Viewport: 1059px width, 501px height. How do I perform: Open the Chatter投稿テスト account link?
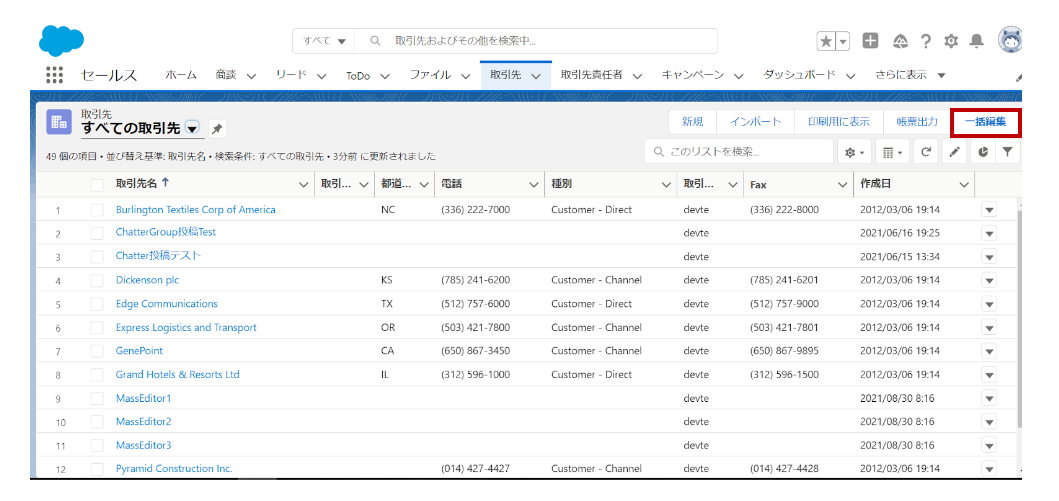pyautogui.click(x=159, y=256)
